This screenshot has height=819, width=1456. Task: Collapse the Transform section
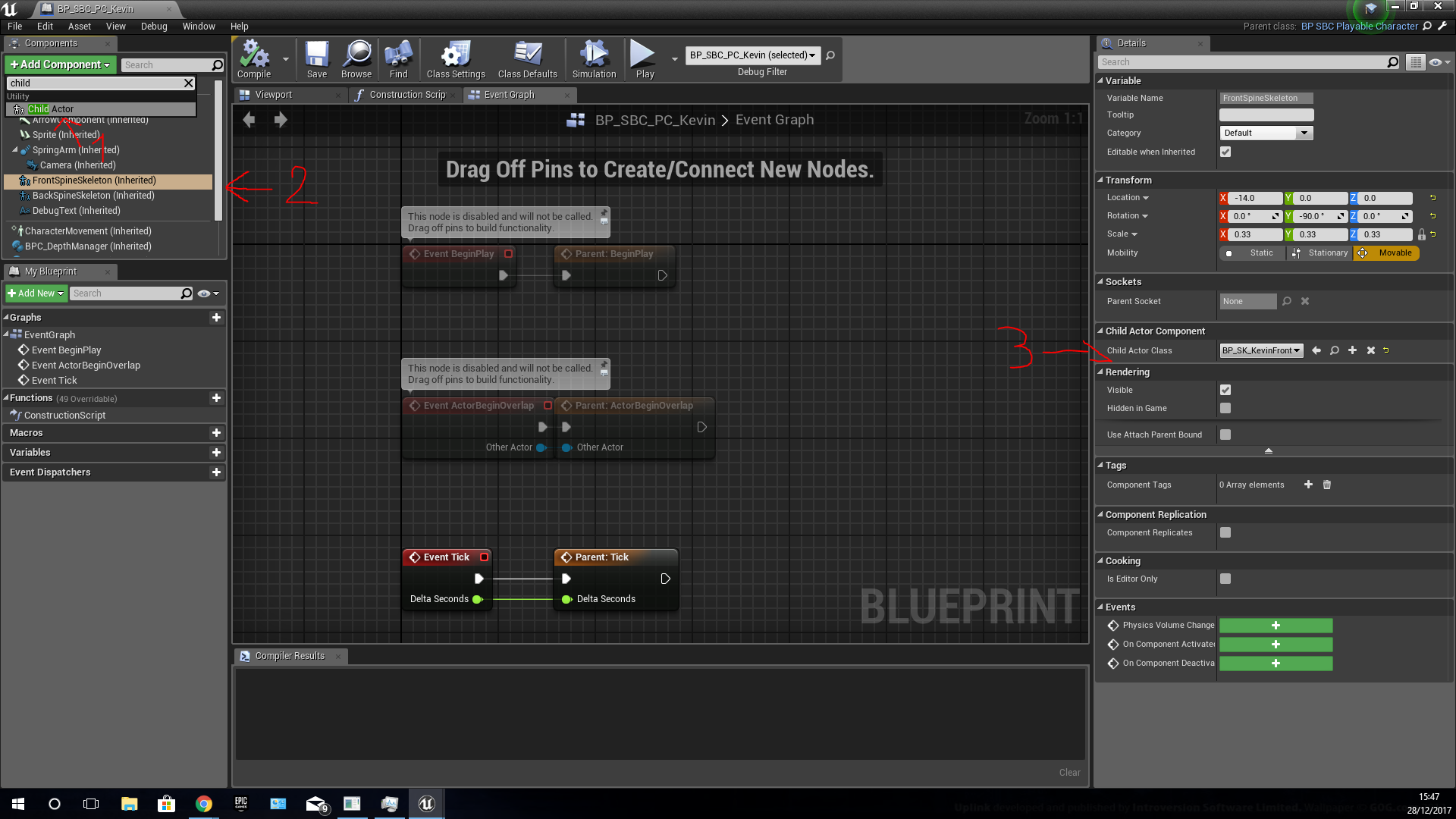(x=1100, y=180)
